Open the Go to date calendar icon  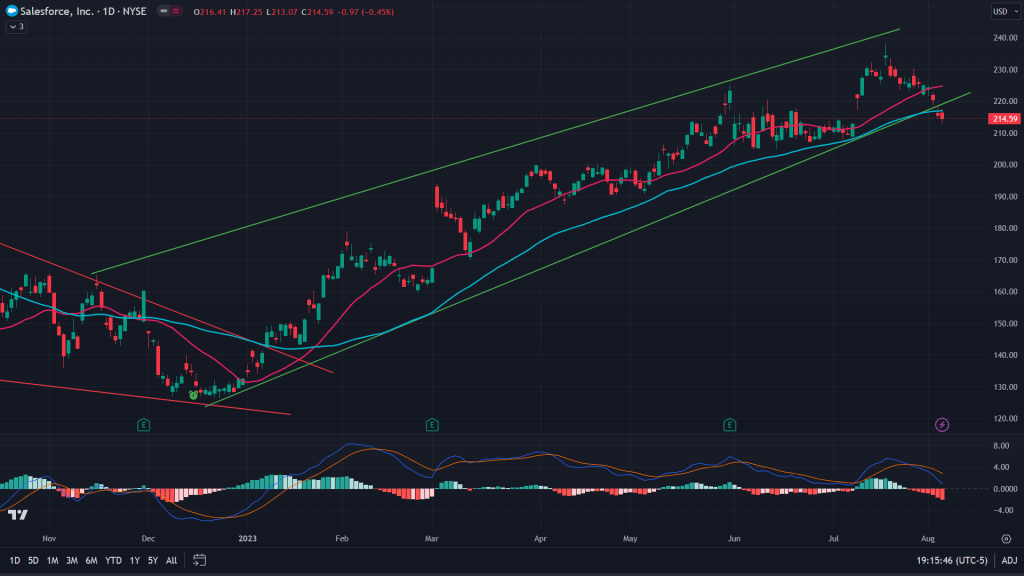(x=200, y=560)
